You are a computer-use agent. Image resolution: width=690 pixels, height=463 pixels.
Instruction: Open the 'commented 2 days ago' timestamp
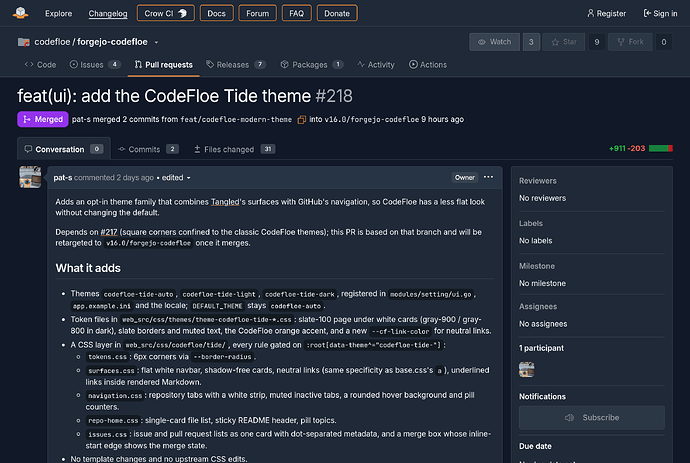tap(114, 178)
